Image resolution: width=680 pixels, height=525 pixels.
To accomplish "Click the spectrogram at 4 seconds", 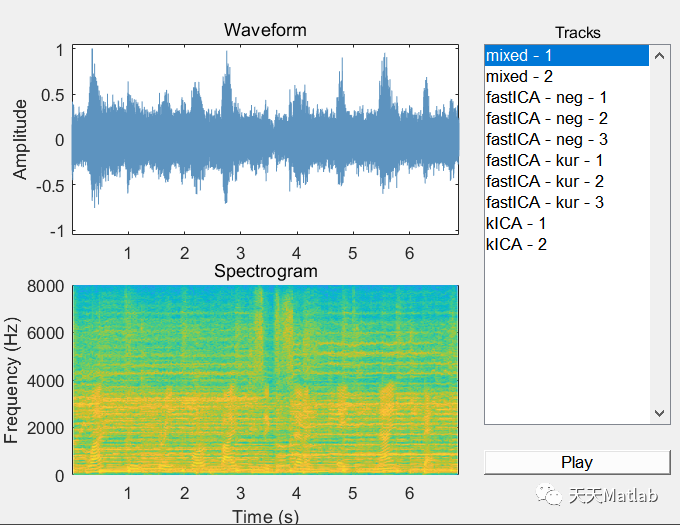I will coord(297,380).
